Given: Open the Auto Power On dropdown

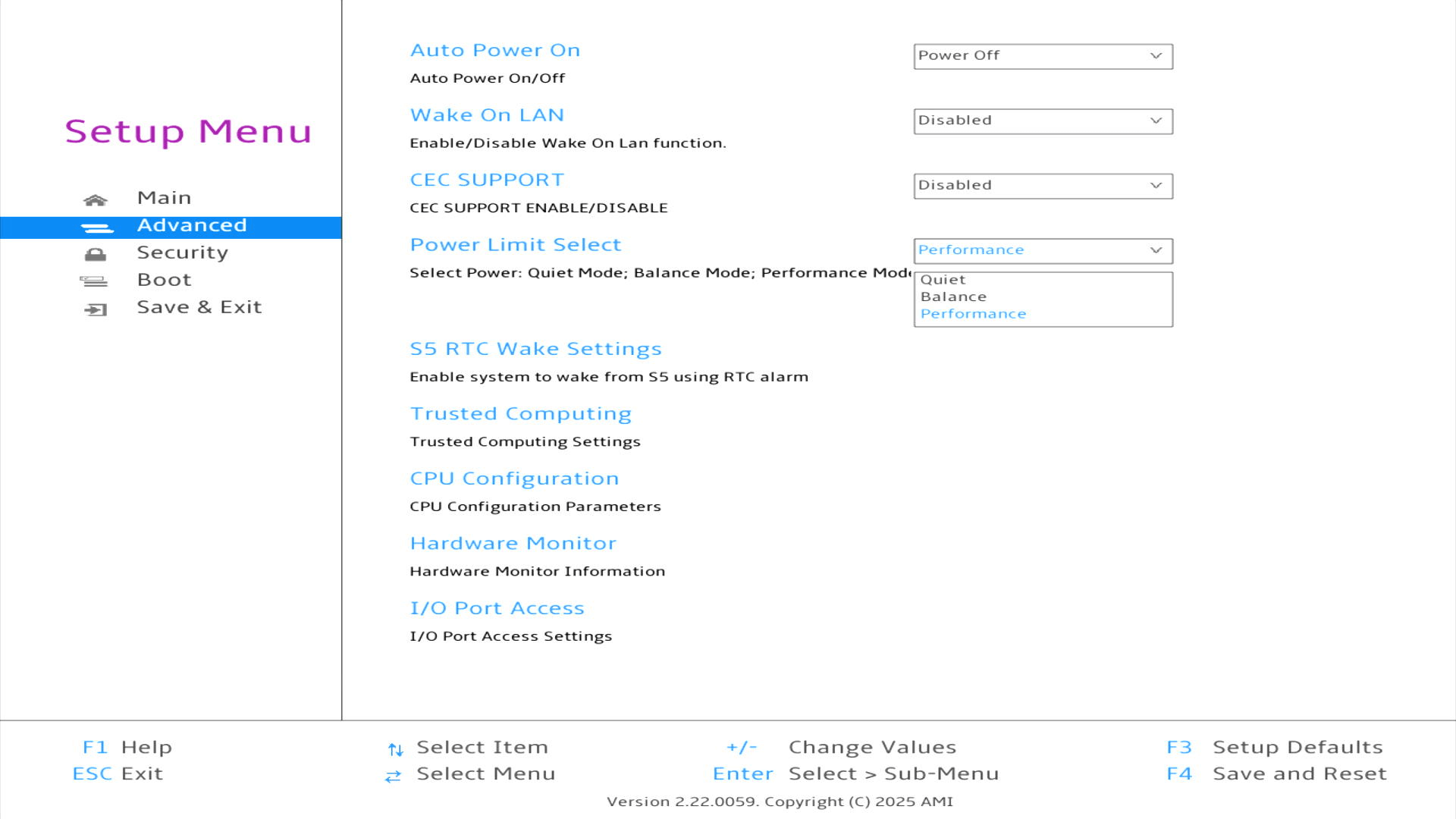Looking at the screenshot, I should pos(1043,56).
